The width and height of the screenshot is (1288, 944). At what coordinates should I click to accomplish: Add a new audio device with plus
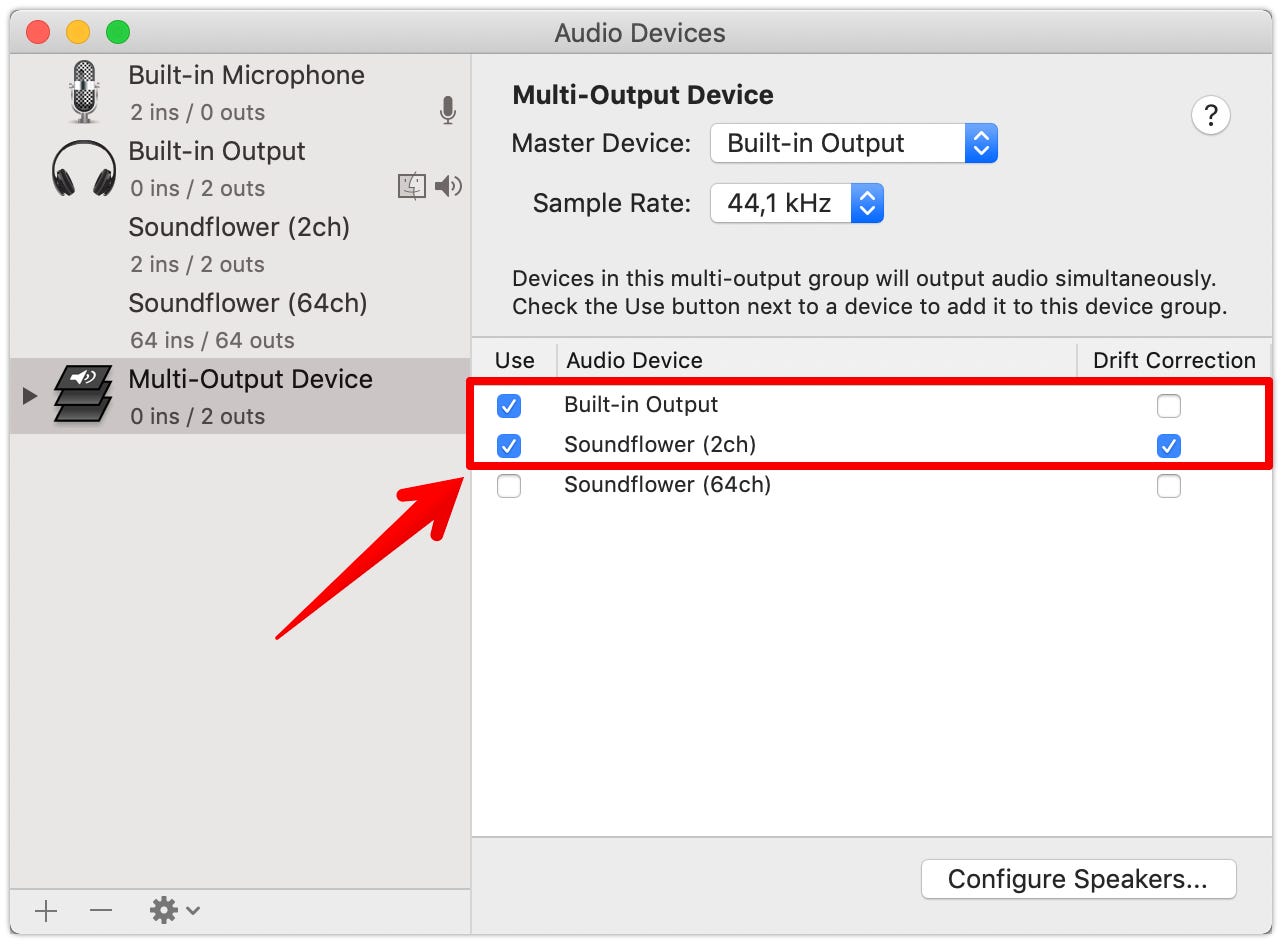tap(46, 910)
